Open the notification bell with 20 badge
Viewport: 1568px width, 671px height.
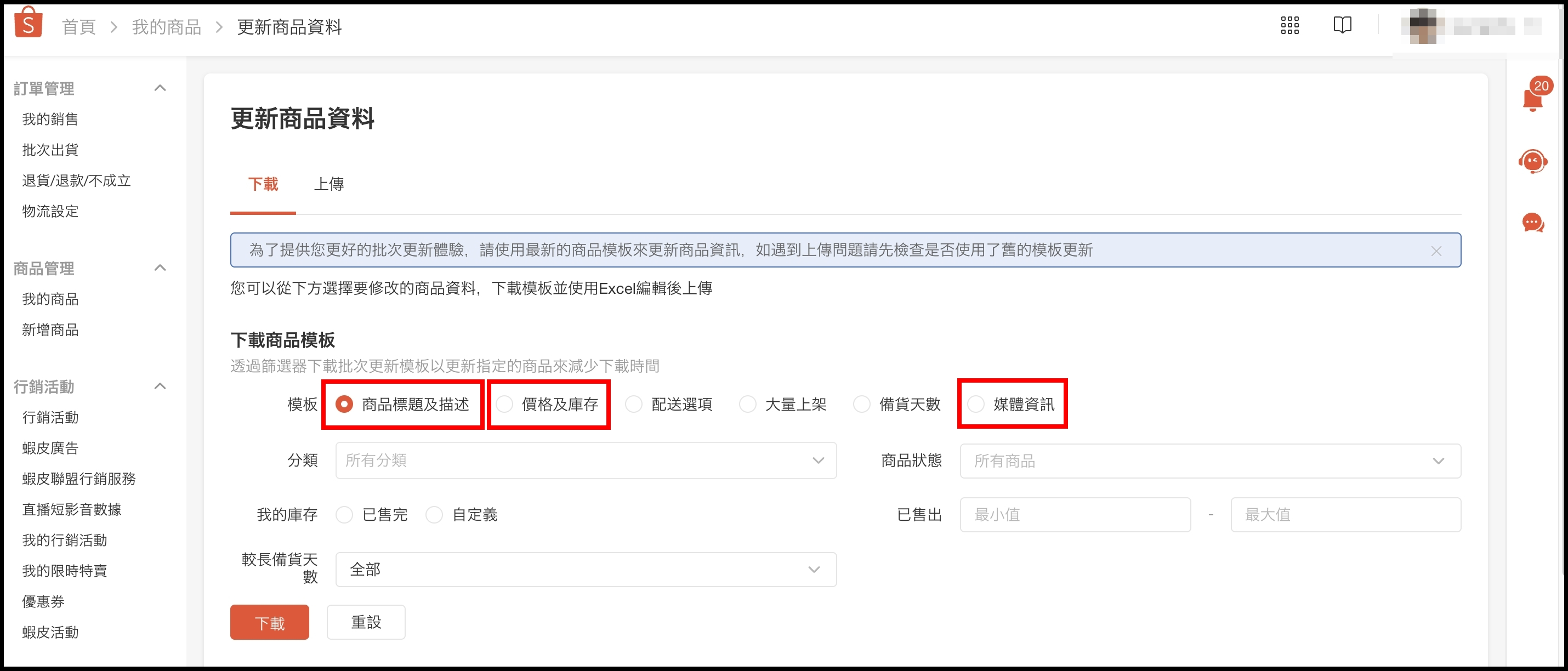coord(1533,99)
